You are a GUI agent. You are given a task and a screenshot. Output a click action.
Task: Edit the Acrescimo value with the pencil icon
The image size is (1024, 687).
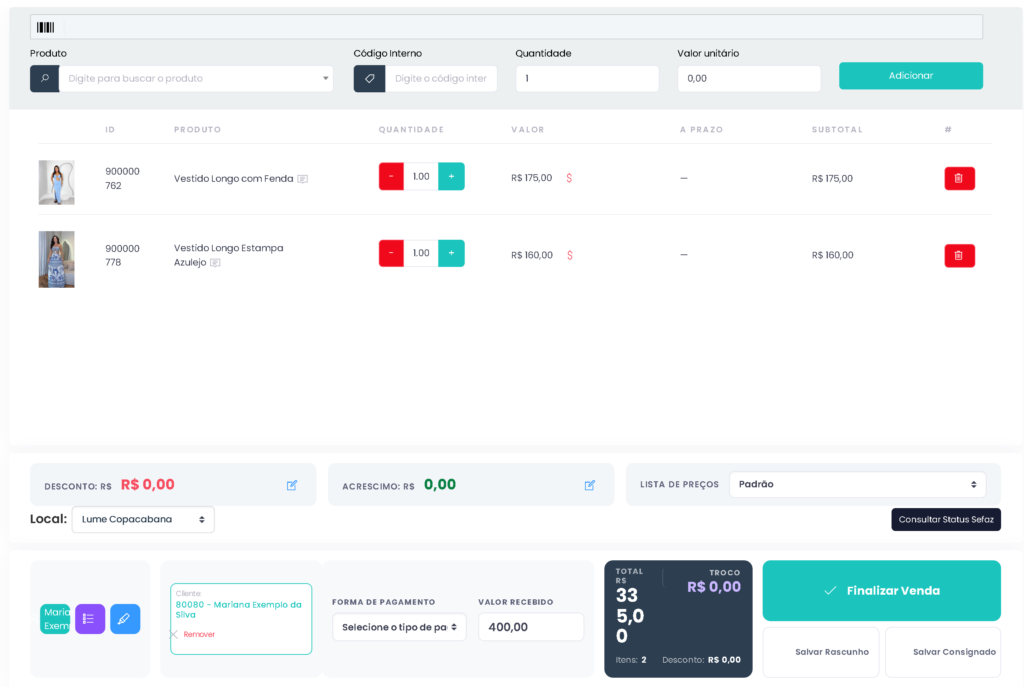click(590, 485)
